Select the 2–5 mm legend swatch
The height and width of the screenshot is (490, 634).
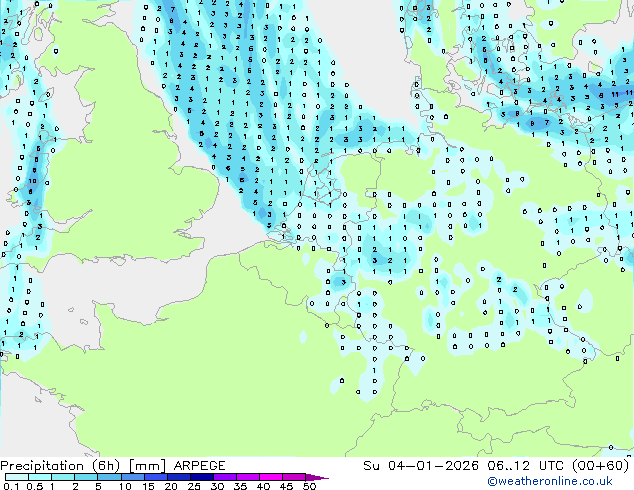pos(86,477)
